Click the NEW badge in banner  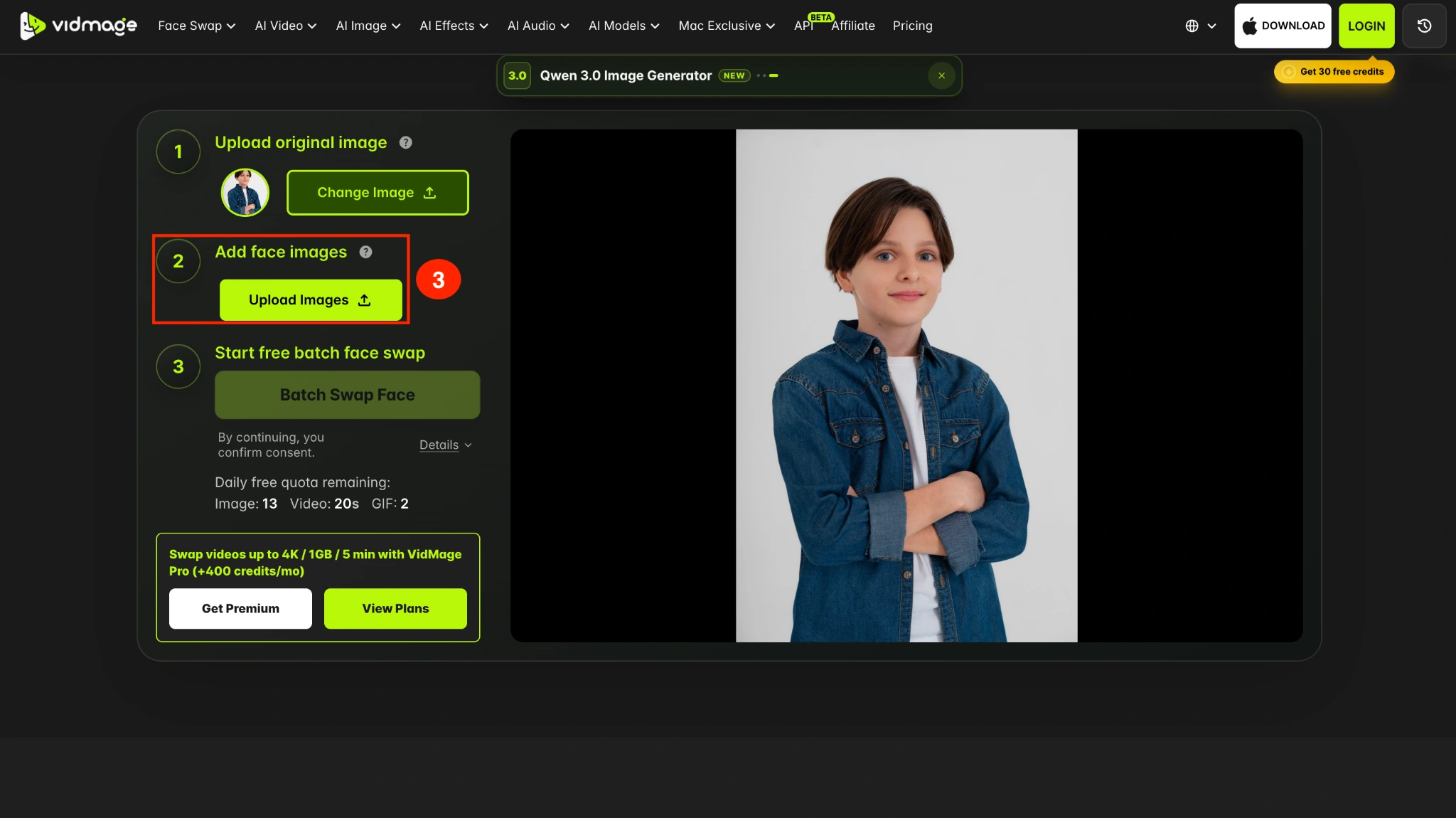tap(734, 75)
